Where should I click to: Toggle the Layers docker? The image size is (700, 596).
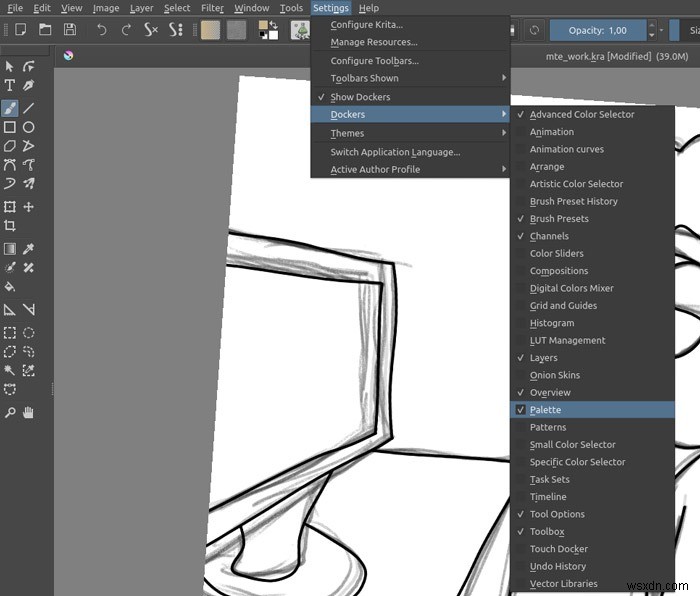click(592, 358)
